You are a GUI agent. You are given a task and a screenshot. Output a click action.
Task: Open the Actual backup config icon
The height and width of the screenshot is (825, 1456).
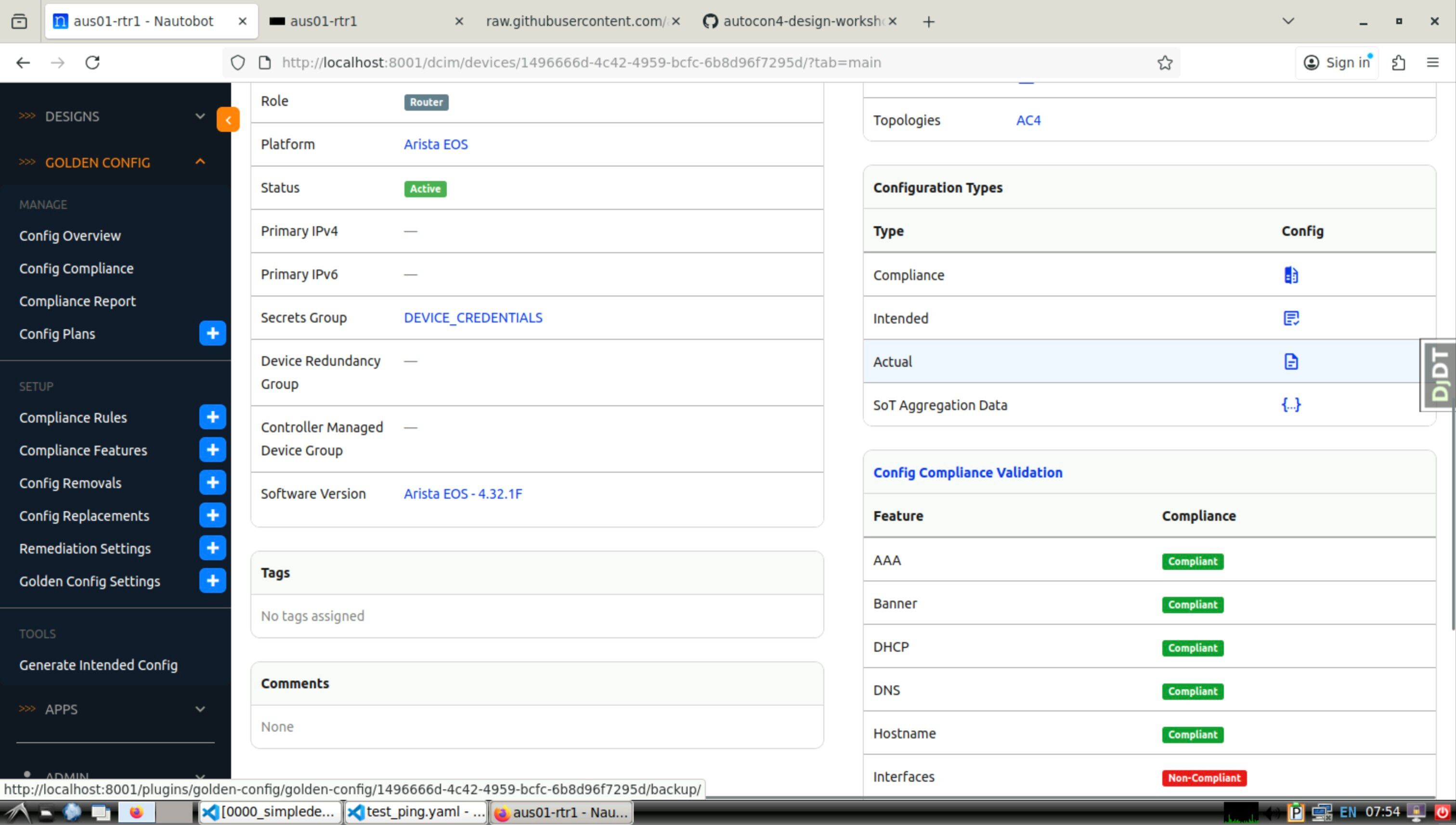(x=1290, y=361)
